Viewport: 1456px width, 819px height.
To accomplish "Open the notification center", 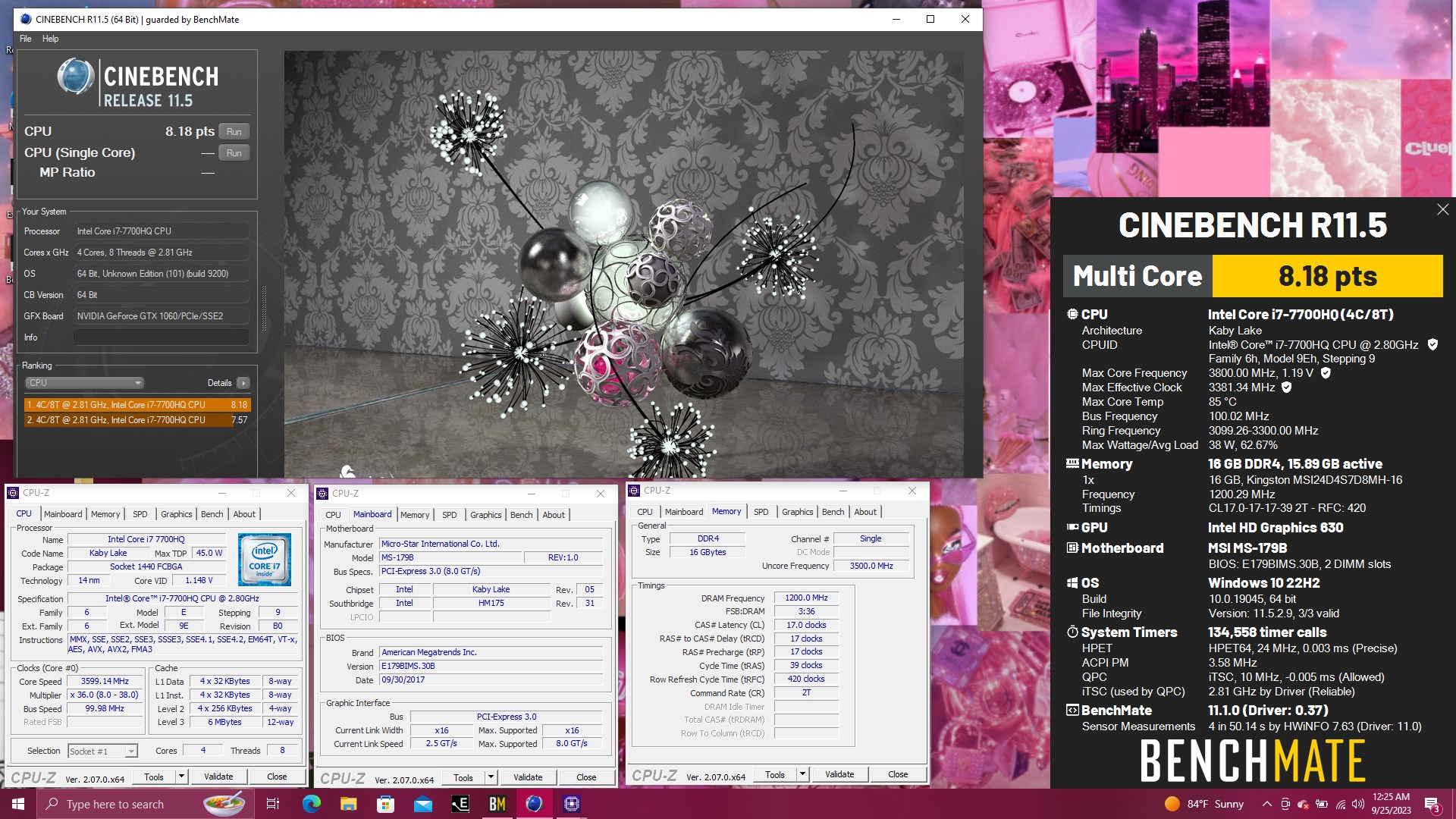I will (1432, 804).
